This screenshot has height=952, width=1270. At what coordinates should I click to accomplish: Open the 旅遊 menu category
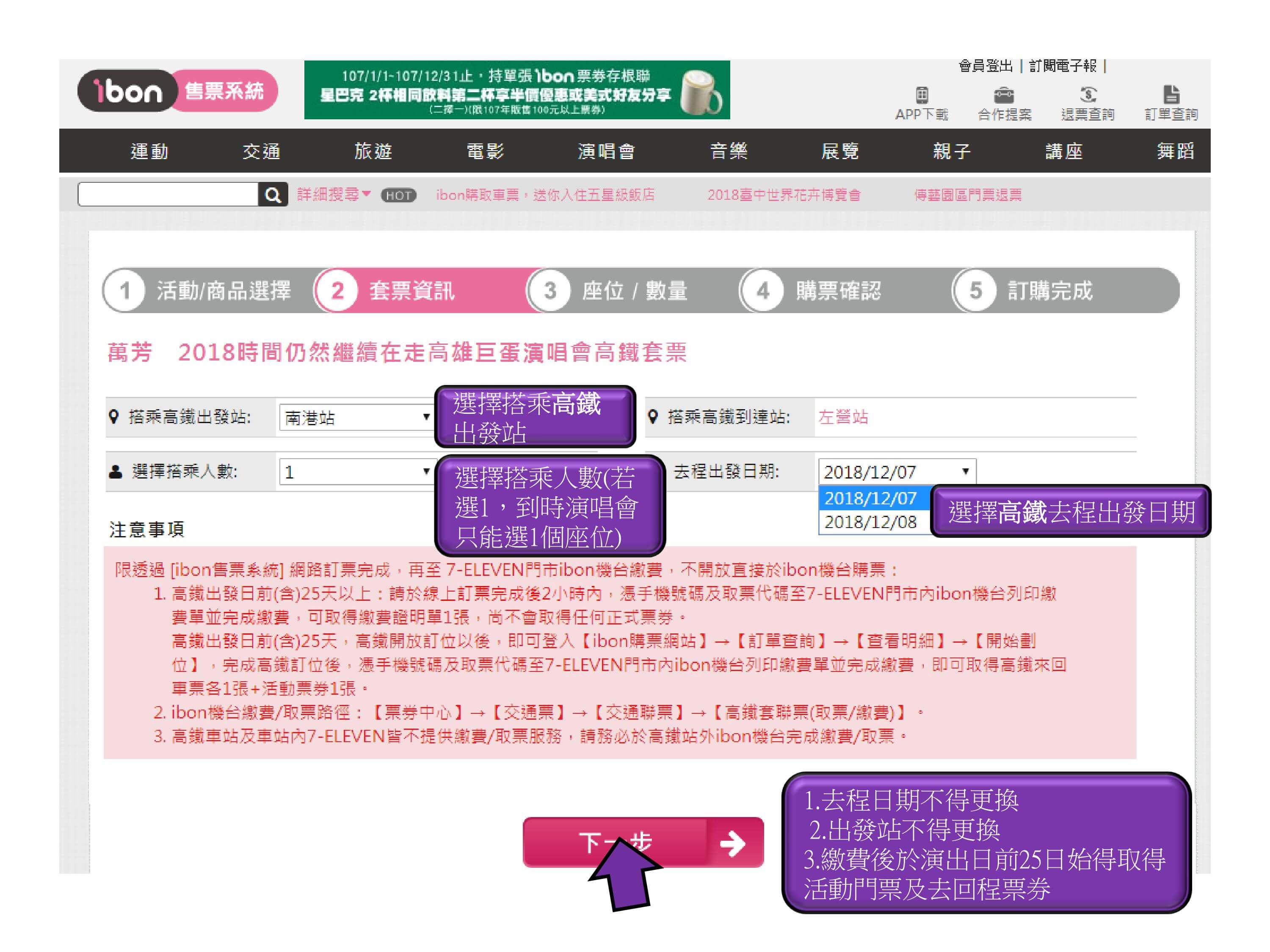tap(373, 151)
